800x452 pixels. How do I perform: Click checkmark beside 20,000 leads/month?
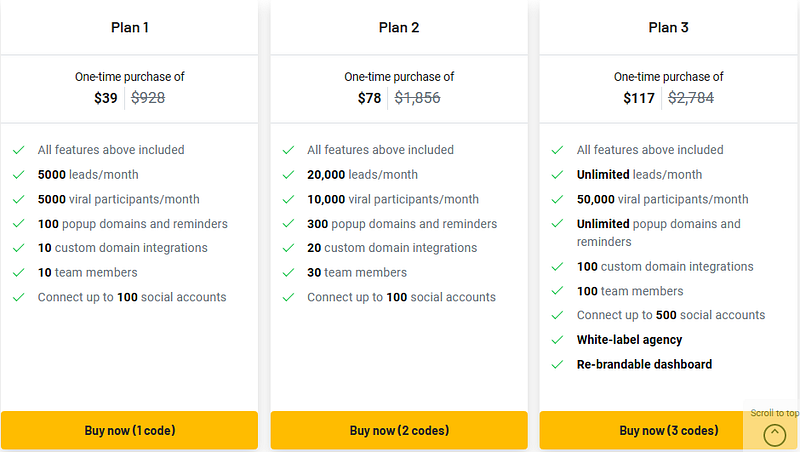click(288, 175)
